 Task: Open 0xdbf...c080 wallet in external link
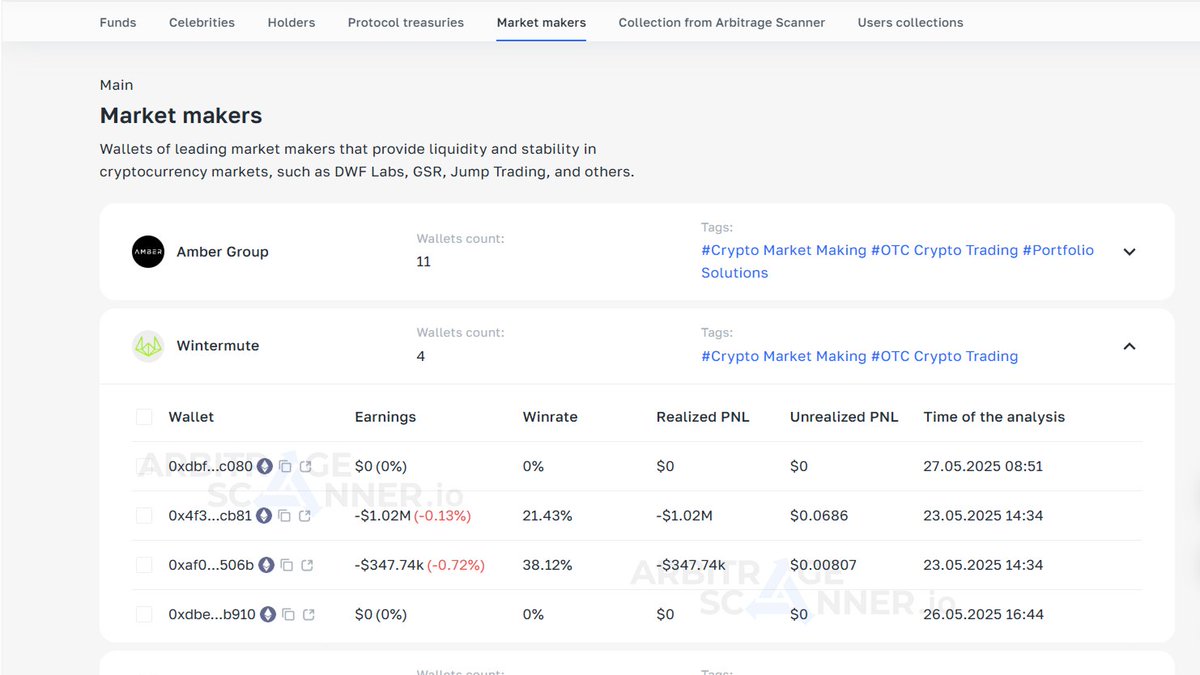306,467
